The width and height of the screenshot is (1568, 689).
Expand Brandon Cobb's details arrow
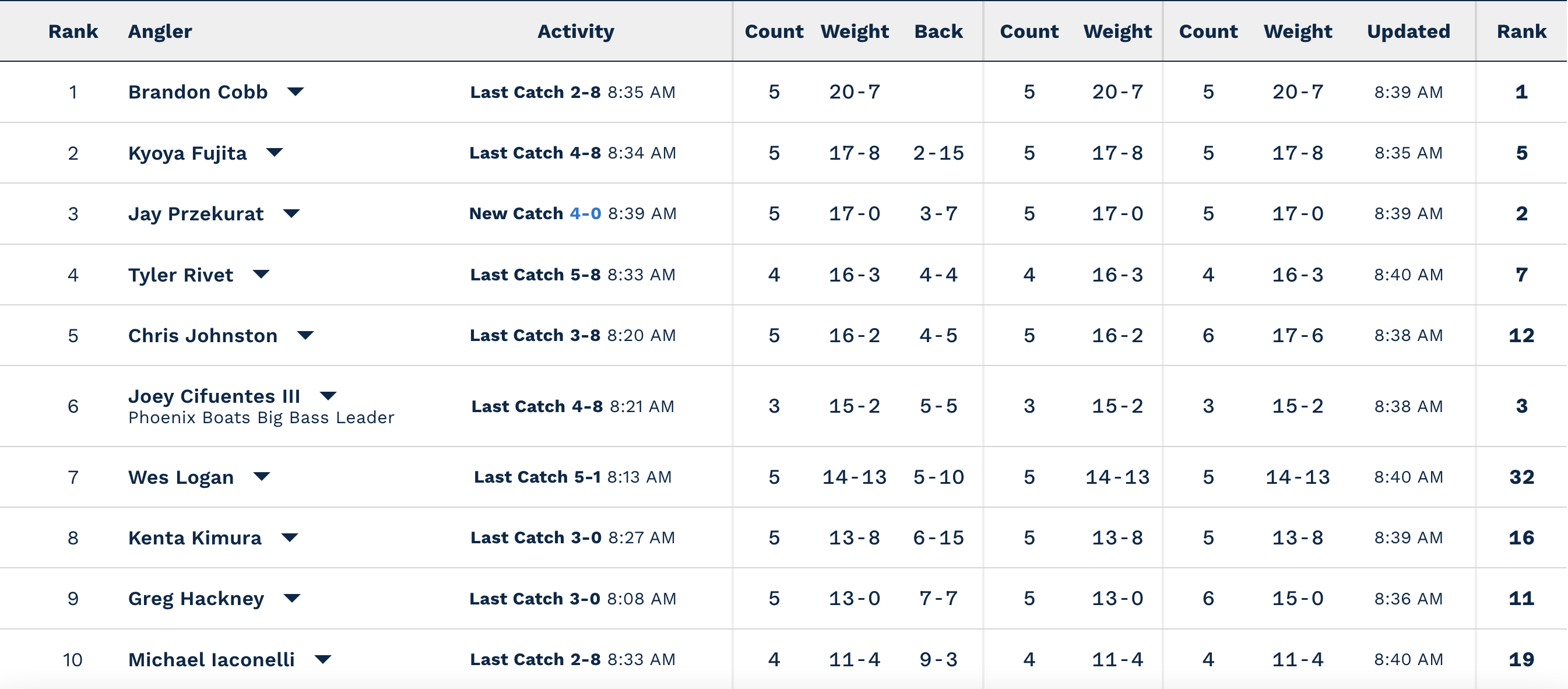coord(295,92)
